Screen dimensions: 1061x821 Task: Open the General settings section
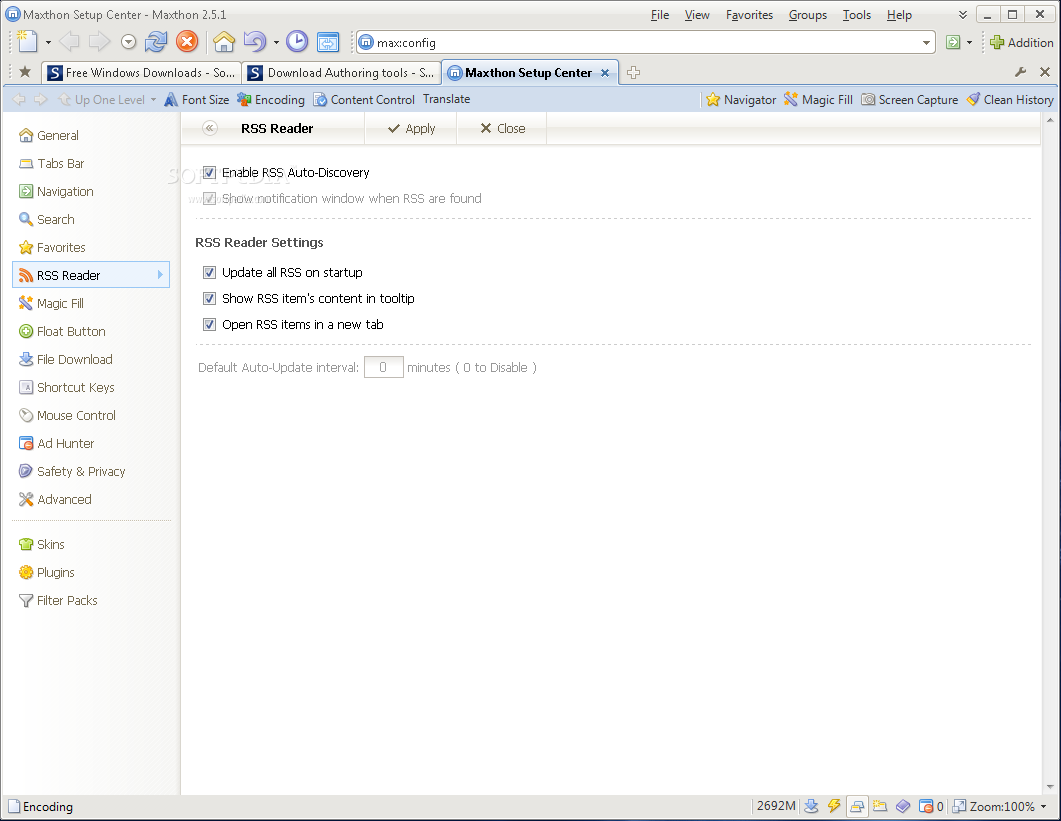91,135
